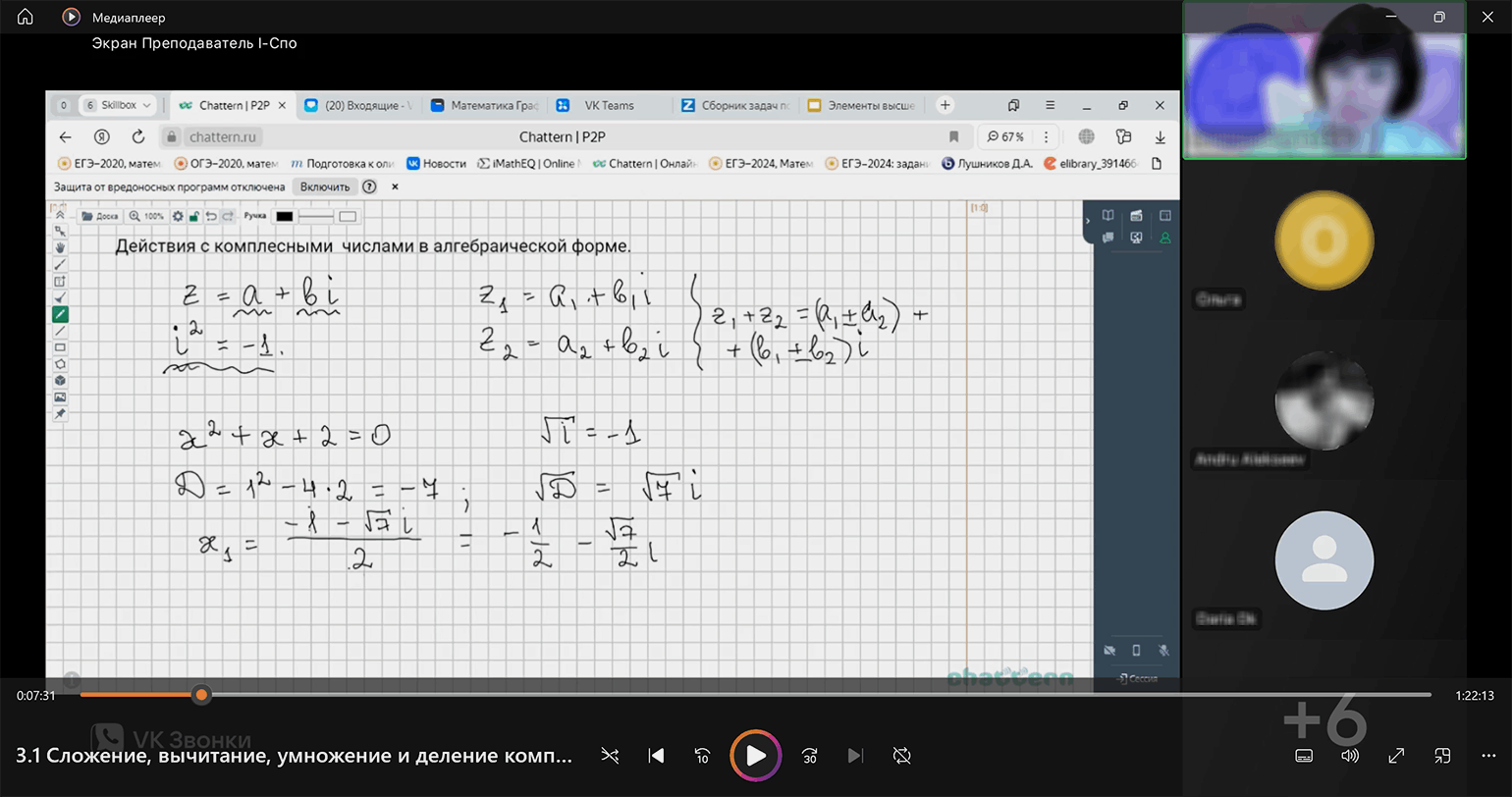The image size is (1512, 797).
Task: Click the video seek bar handle
Action: pyautogui.click(x=201, y=695)
